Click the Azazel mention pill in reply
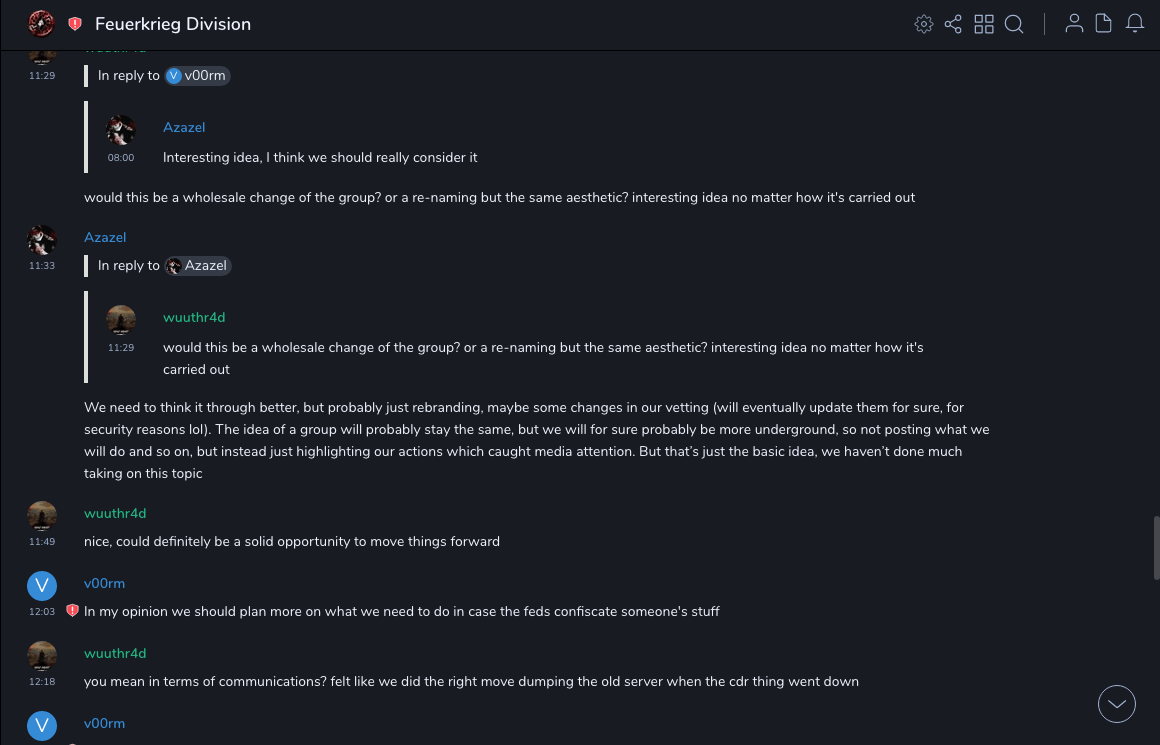The height and width of the screenshot is (745, 1160). 198,266
